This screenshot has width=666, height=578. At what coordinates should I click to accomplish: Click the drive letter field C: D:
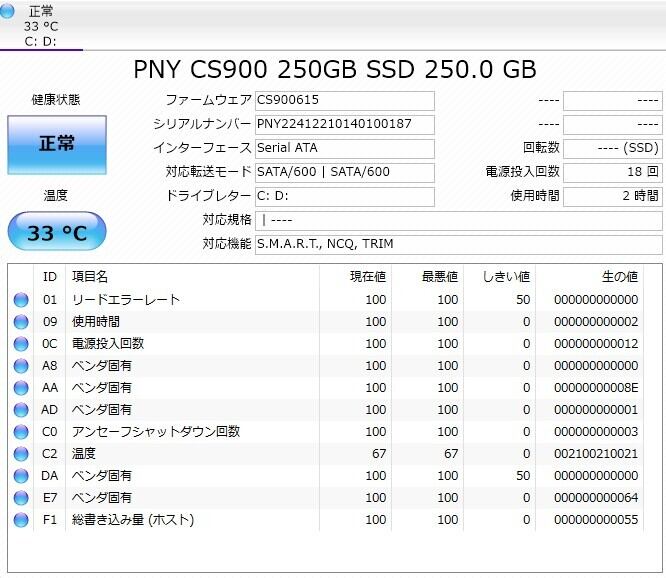click(344, 197)
